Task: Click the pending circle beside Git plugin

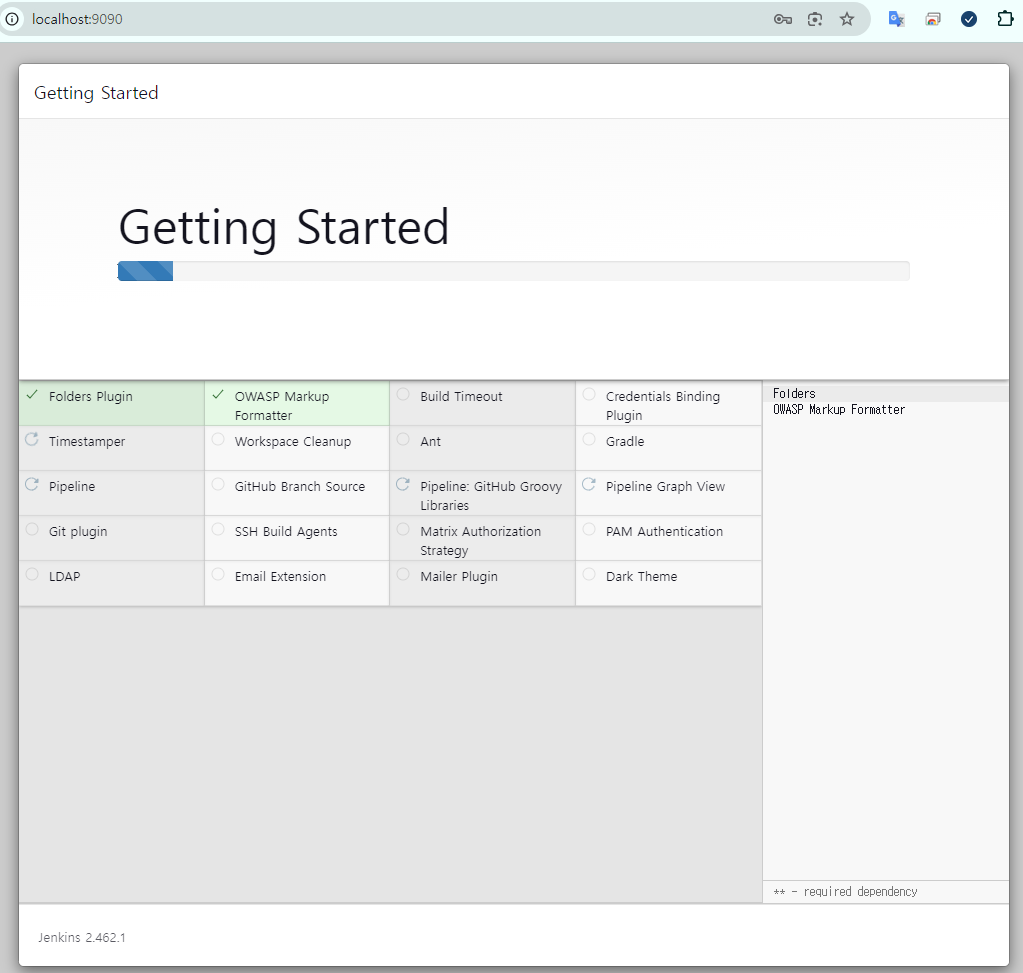Action: (x=32, y=530)
